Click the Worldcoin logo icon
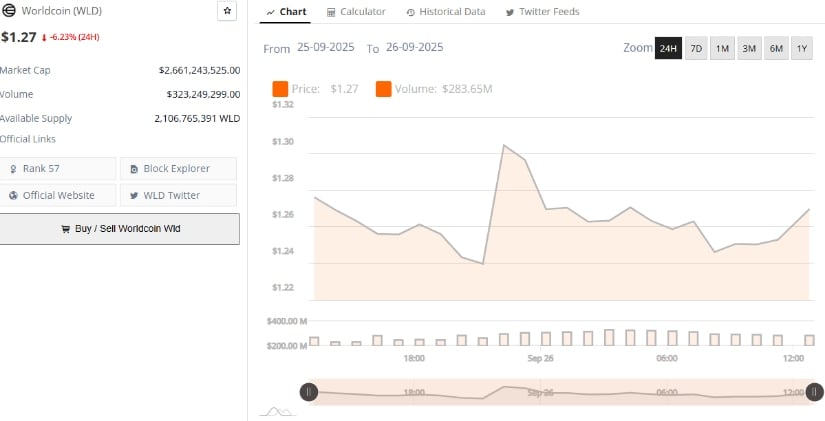 pos(8,11)
